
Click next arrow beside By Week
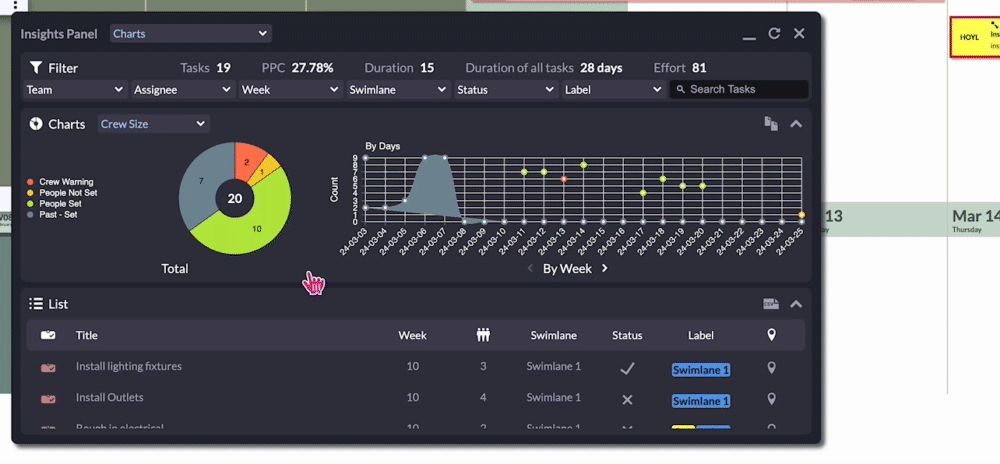click(x=605, y=268)
